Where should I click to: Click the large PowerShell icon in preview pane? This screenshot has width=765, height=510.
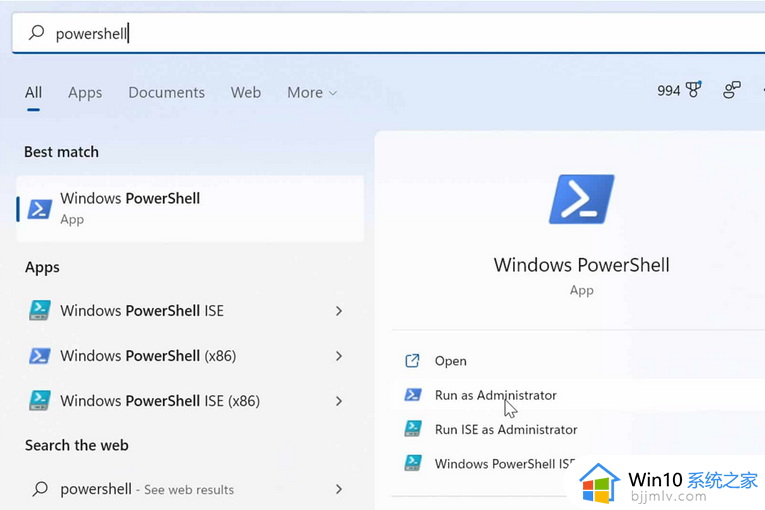(582, 199)
